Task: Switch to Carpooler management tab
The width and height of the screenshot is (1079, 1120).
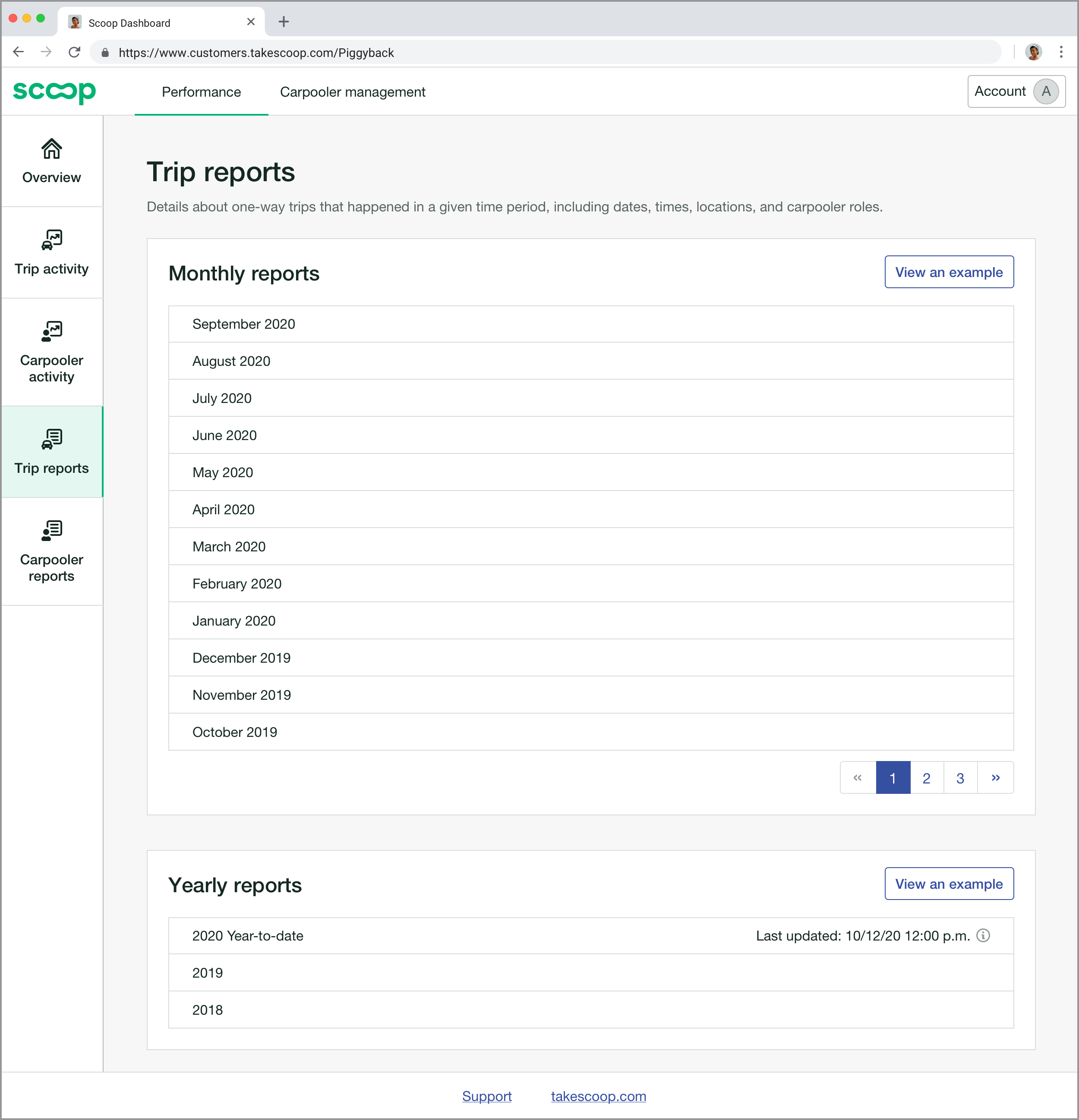Action: pyautogui.click(x=353, y=92)
